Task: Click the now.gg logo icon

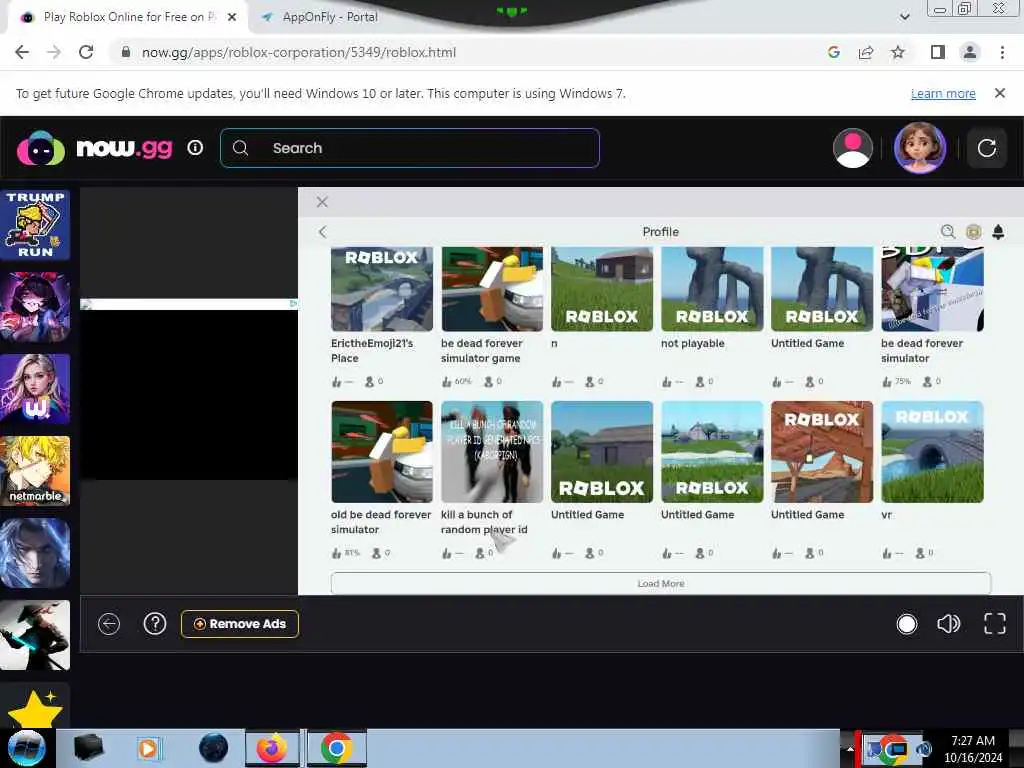Action: click(40, 149)
